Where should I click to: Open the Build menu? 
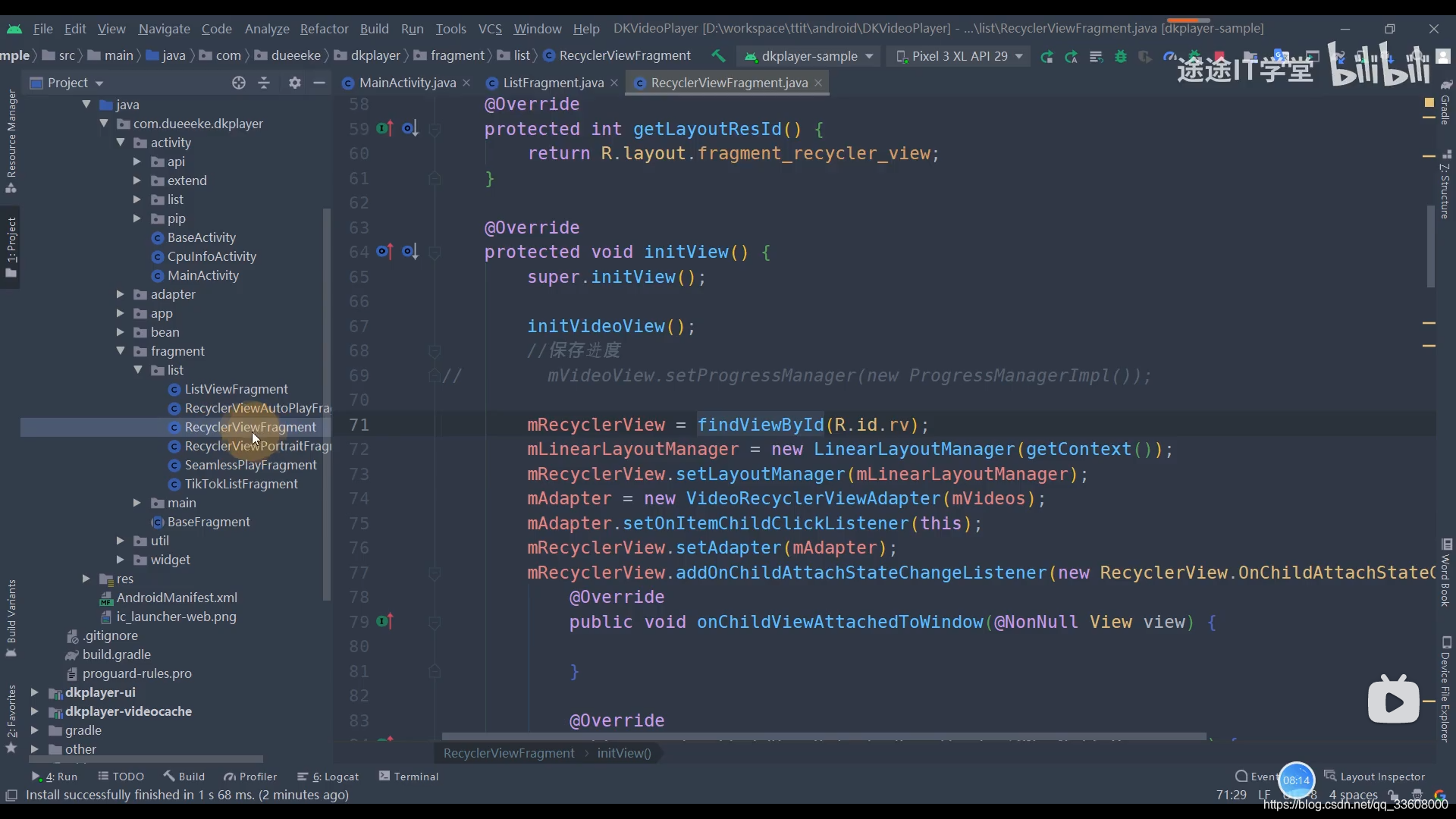click(374, 29)
